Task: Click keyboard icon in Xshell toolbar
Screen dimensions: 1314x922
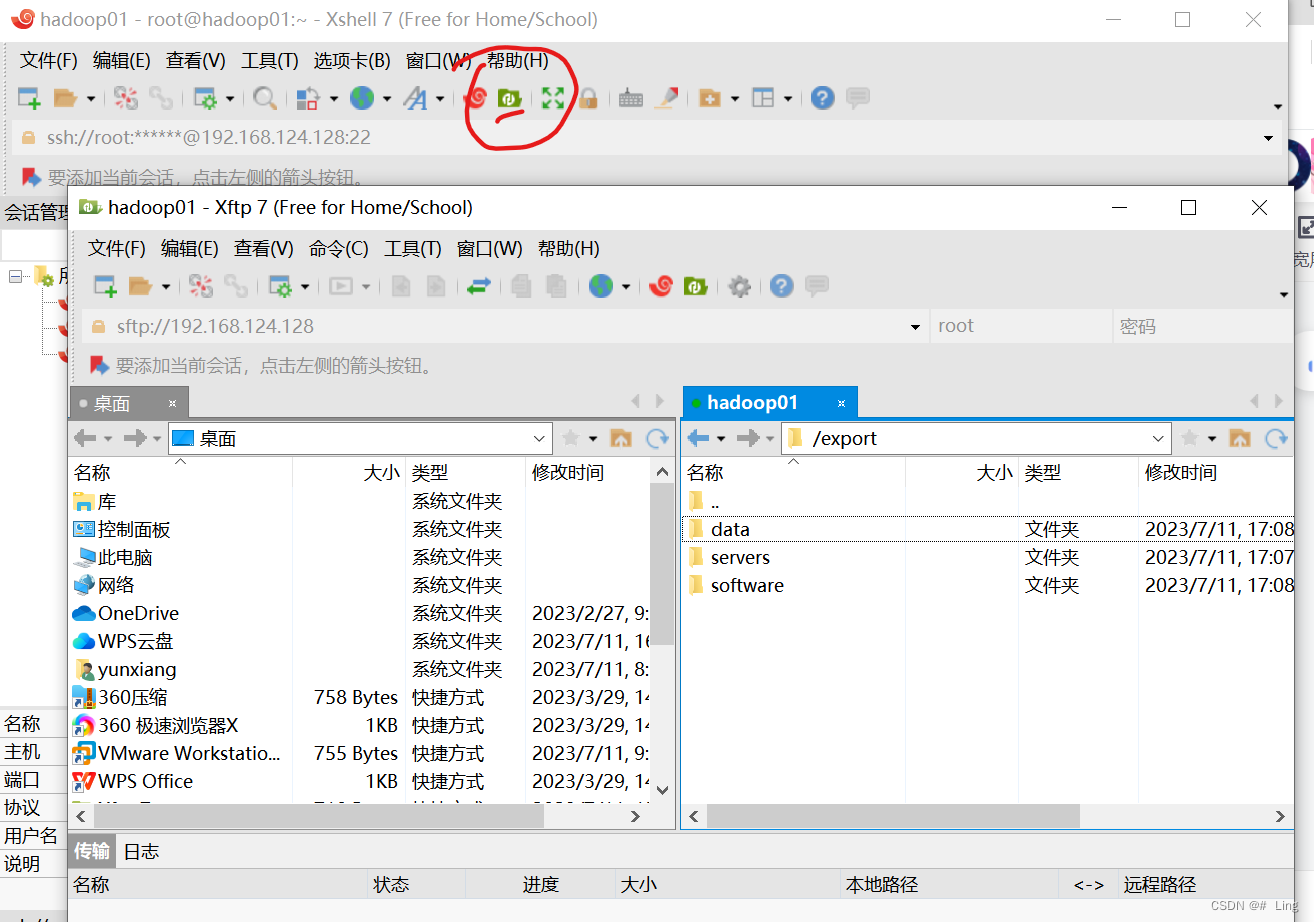Action: tap(631, 98)
